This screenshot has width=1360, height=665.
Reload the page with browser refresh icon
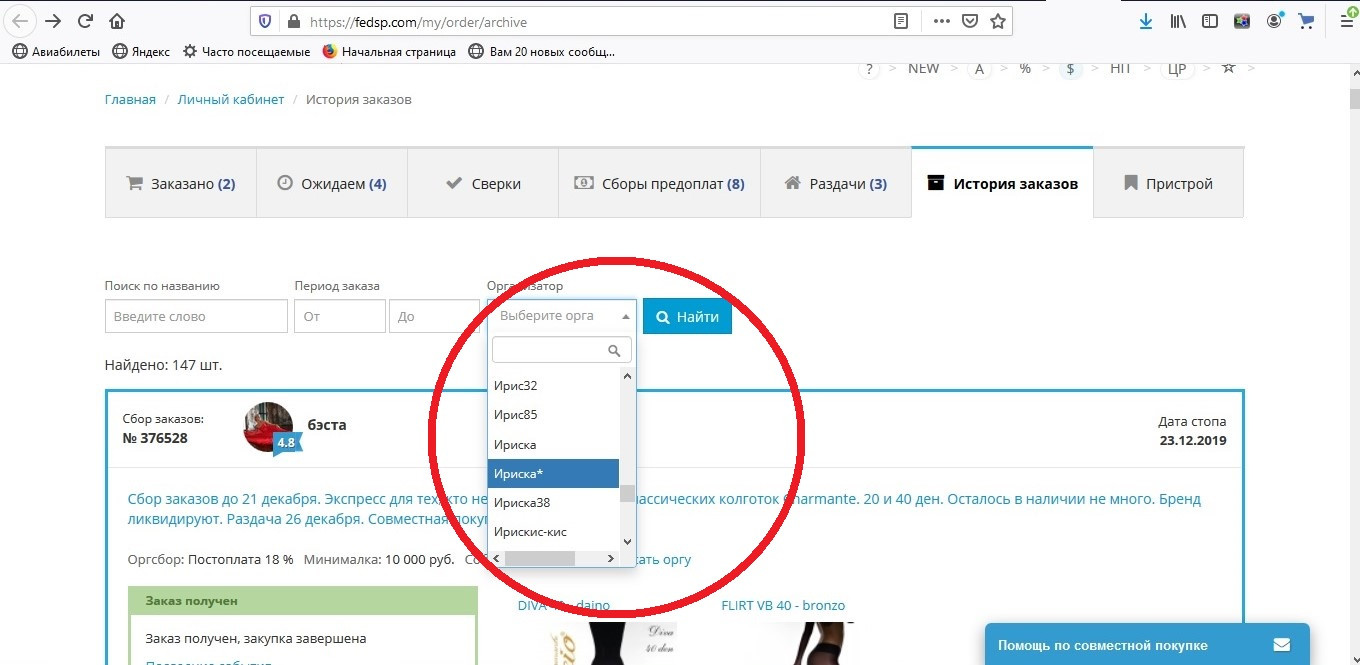click(x=85, y=21)
